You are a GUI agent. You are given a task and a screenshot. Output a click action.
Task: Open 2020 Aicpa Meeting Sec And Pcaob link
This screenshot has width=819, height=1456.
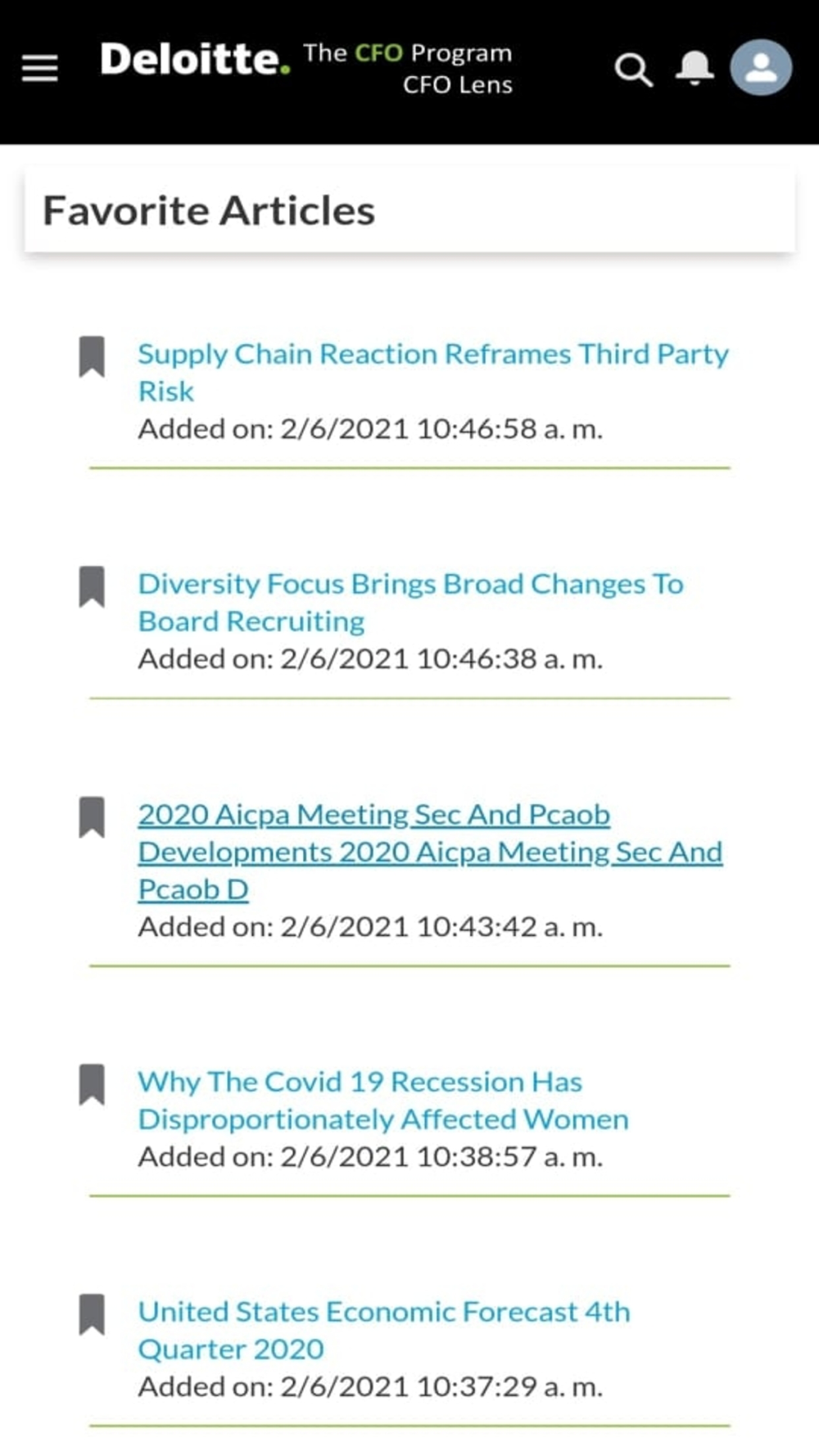[x=430, y=852]
